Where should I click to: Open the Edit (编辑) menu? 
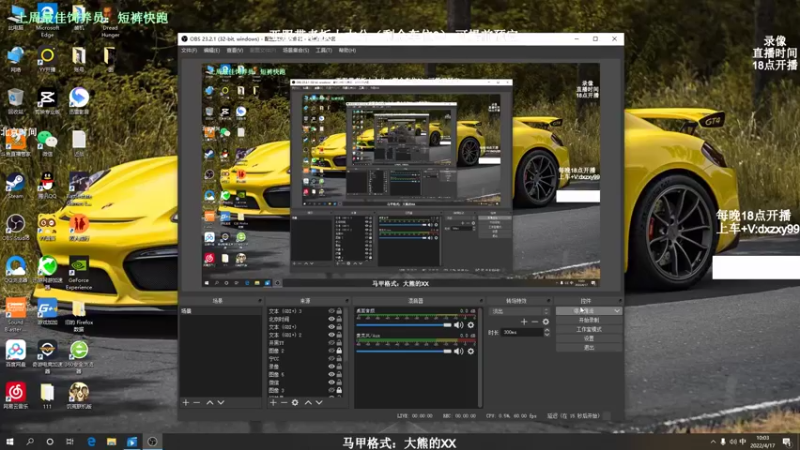click(x=211, y=51)
